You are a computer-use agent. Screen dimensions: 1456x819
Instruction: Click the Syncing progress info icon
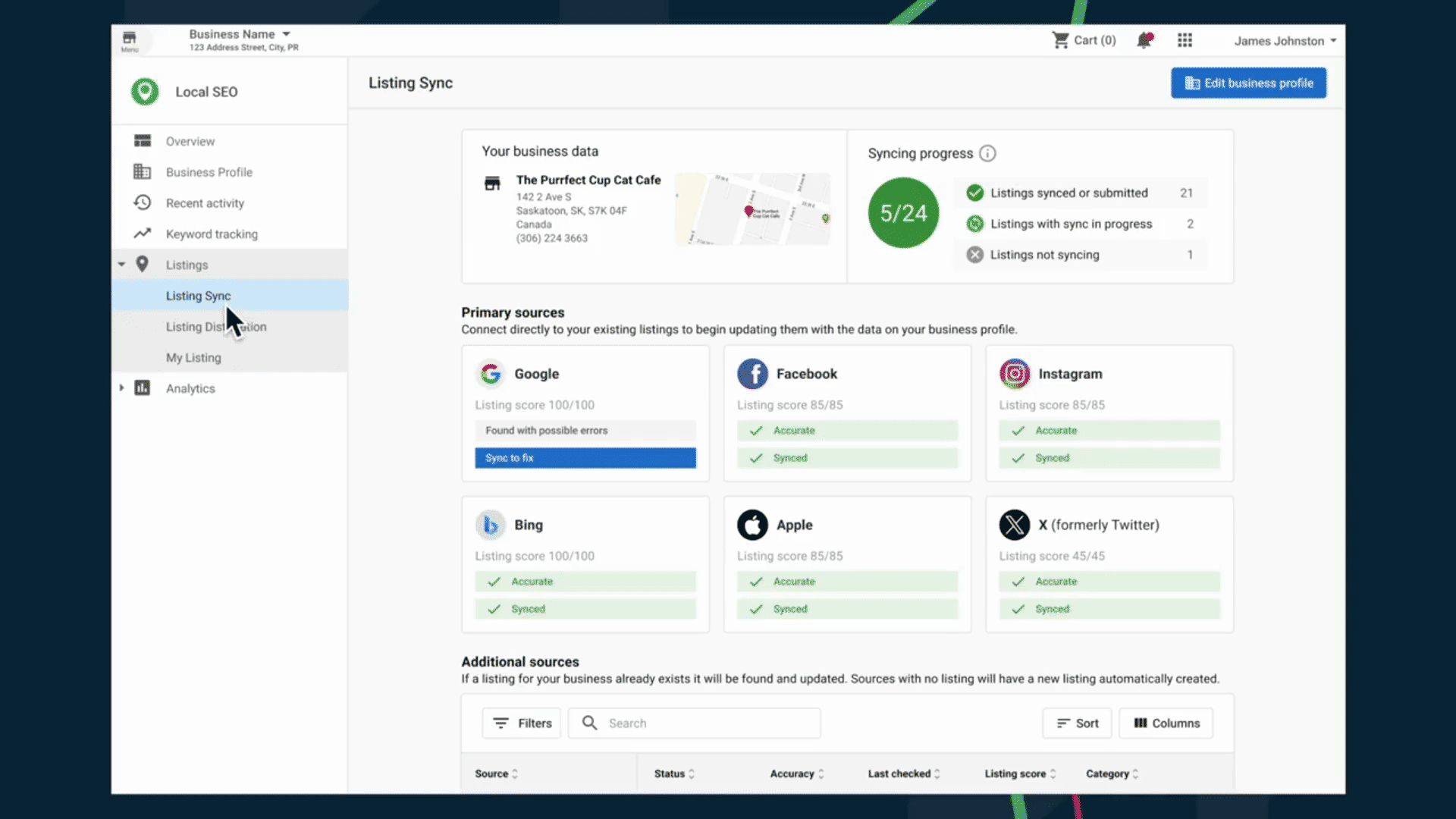pos(987,153)
